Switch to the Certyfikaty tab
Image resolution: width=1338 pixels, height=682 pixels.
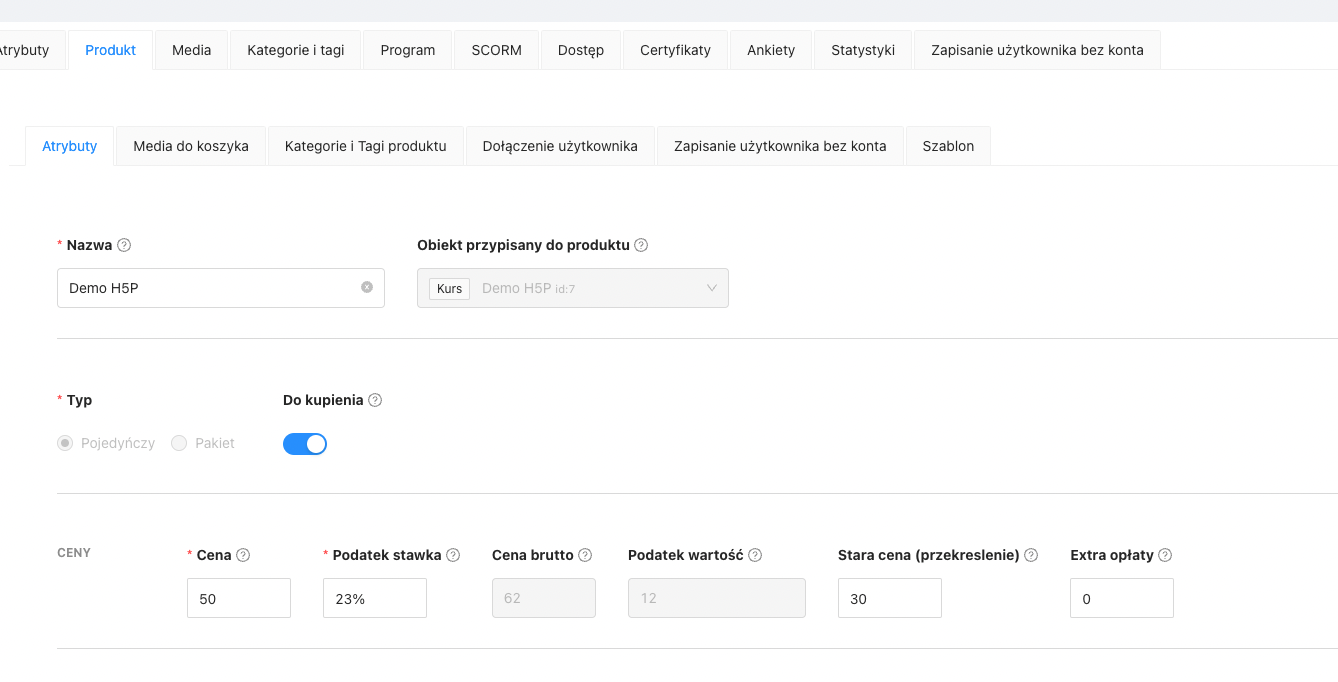coord(675,49)
